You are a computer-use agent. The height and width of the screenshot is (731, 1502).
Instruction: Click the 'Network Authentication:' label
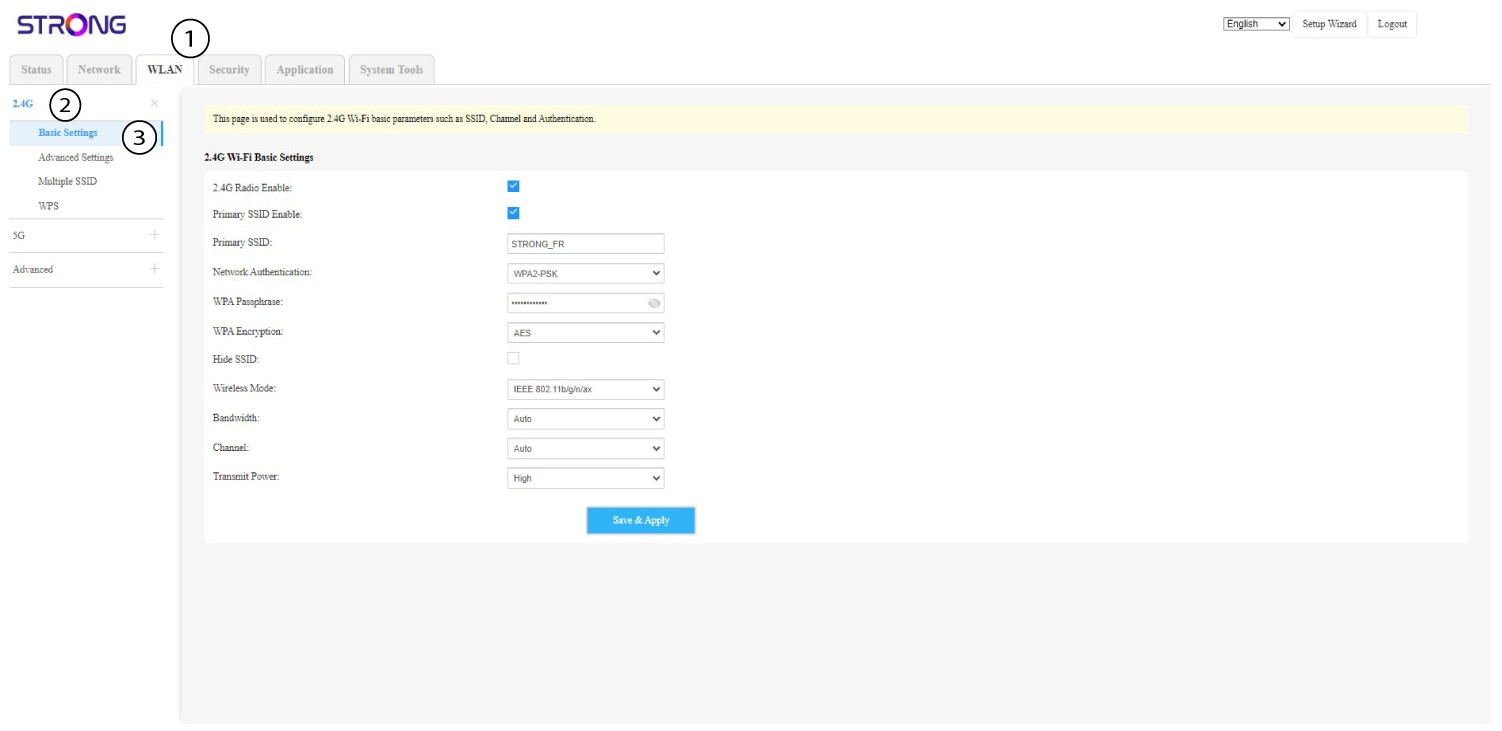262,272
